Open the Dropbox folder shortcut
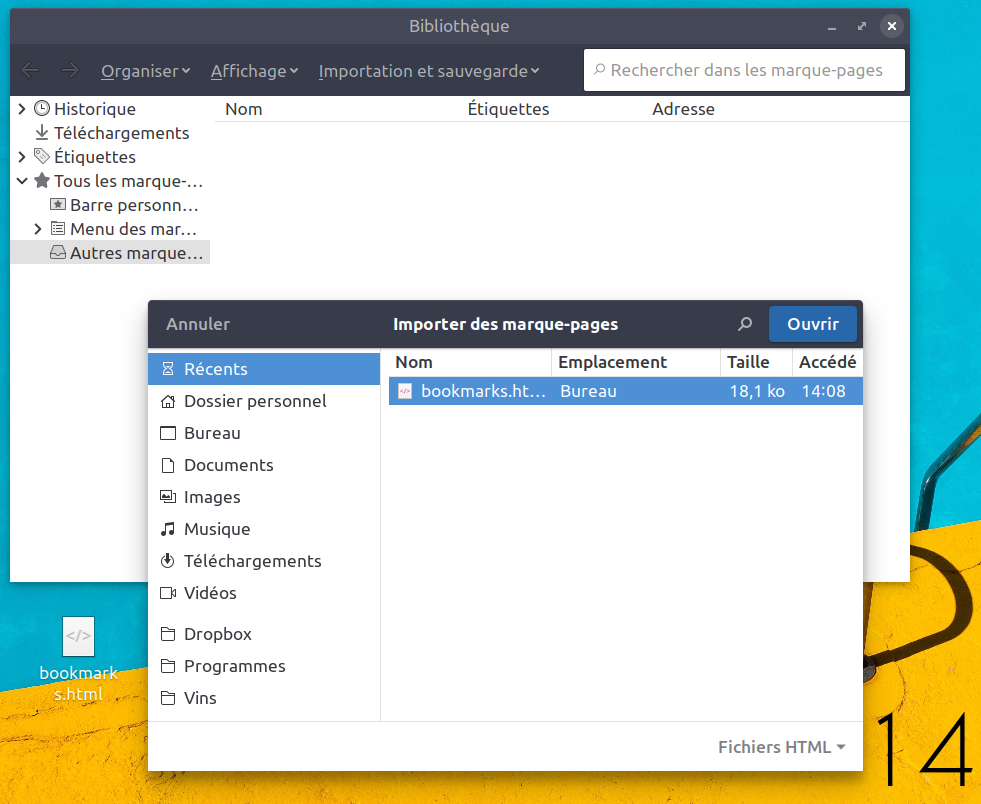Image resolution: width=981 pixels, height=804 pixels. (217, 634)
